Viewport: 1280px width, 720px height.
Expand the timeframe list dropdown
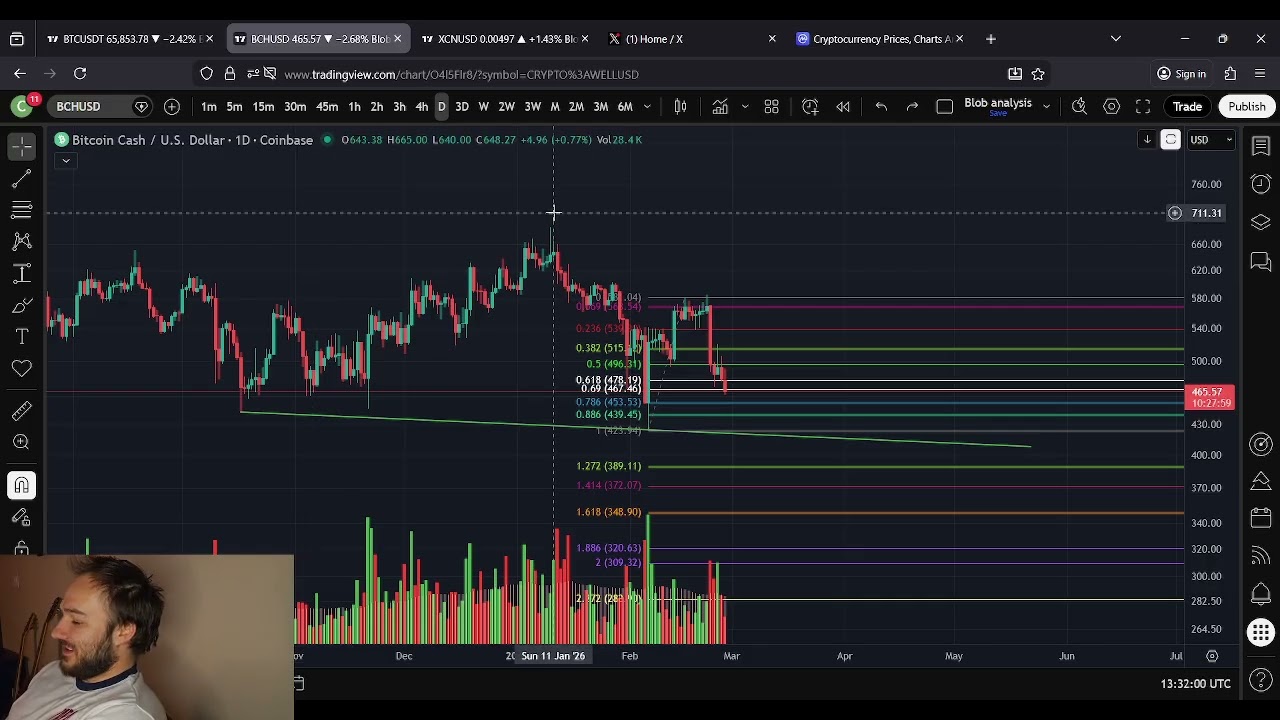click(x=647, y=106)
